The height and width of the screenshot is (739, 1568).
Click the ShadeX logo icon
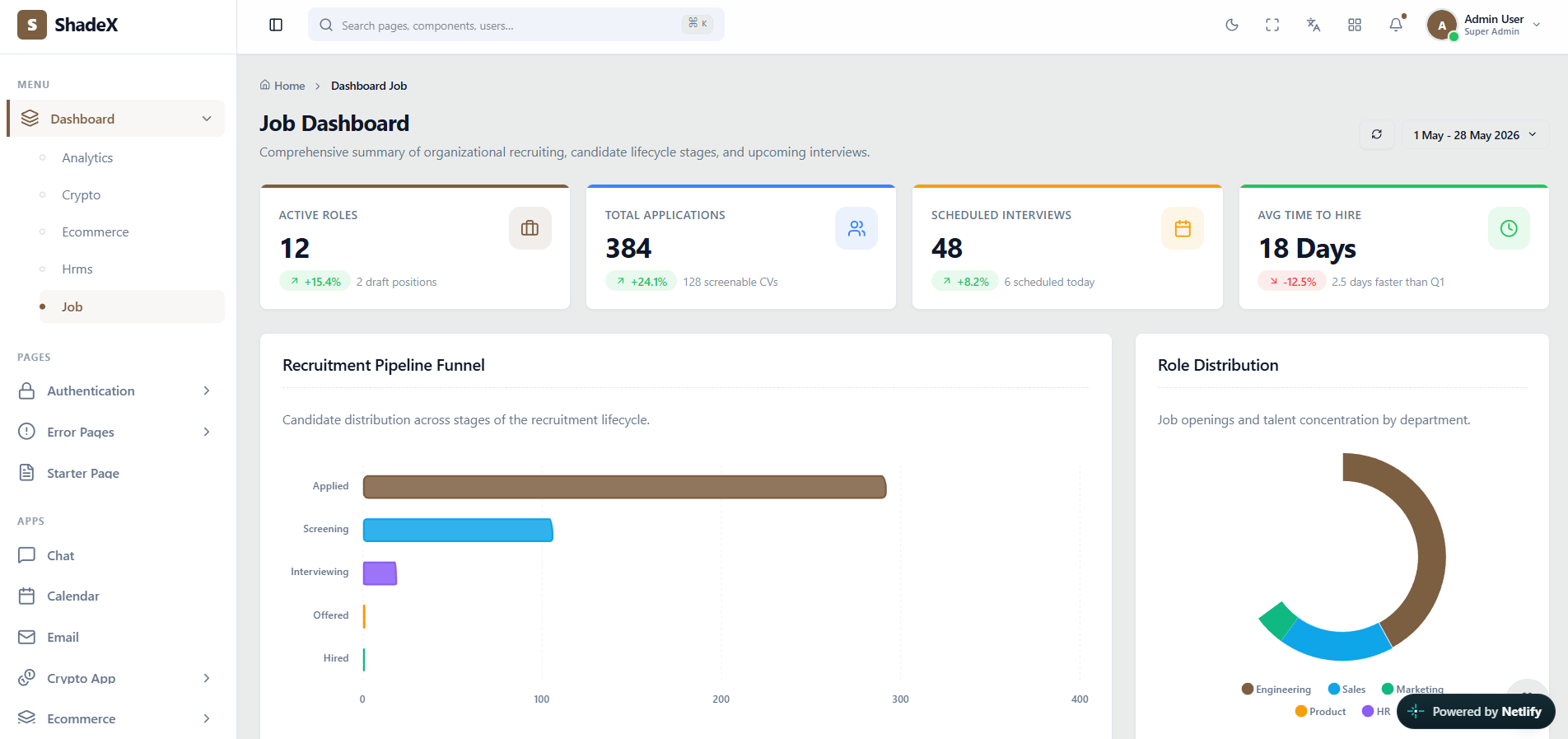[x=32, y=25]
